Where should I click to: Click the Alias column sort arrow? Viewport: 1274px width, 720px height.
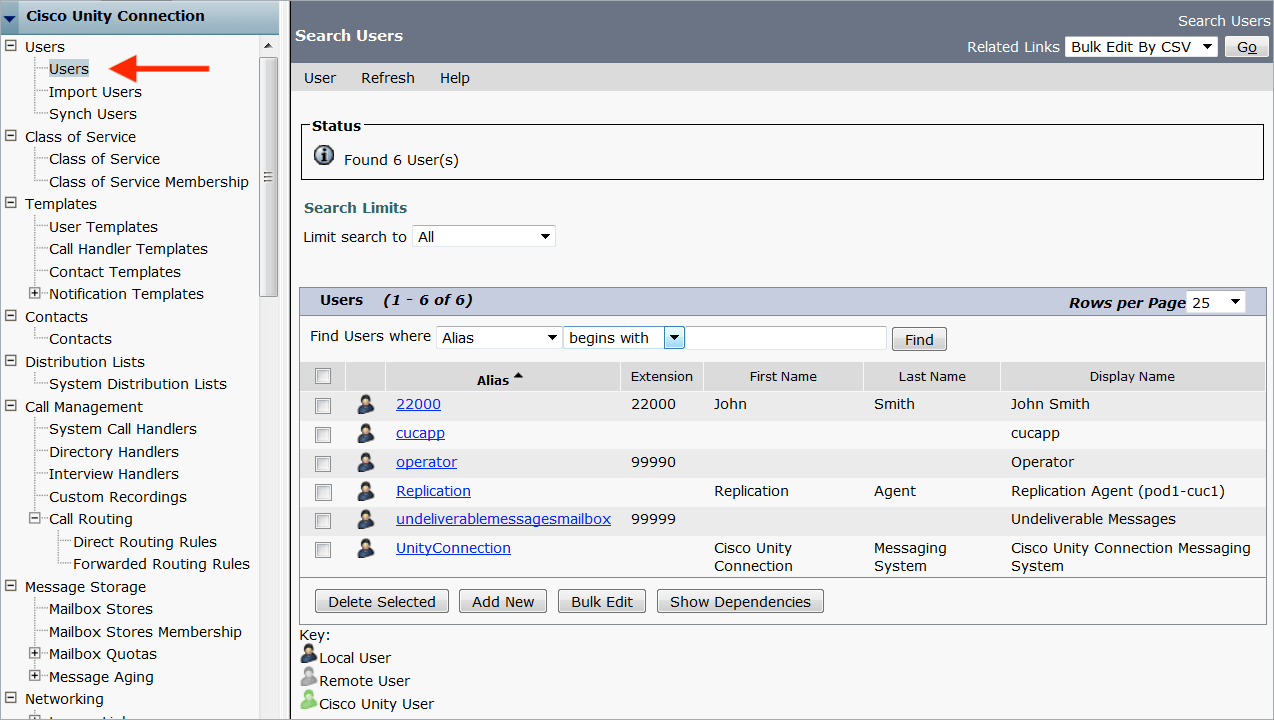click(x=518, y=376)
